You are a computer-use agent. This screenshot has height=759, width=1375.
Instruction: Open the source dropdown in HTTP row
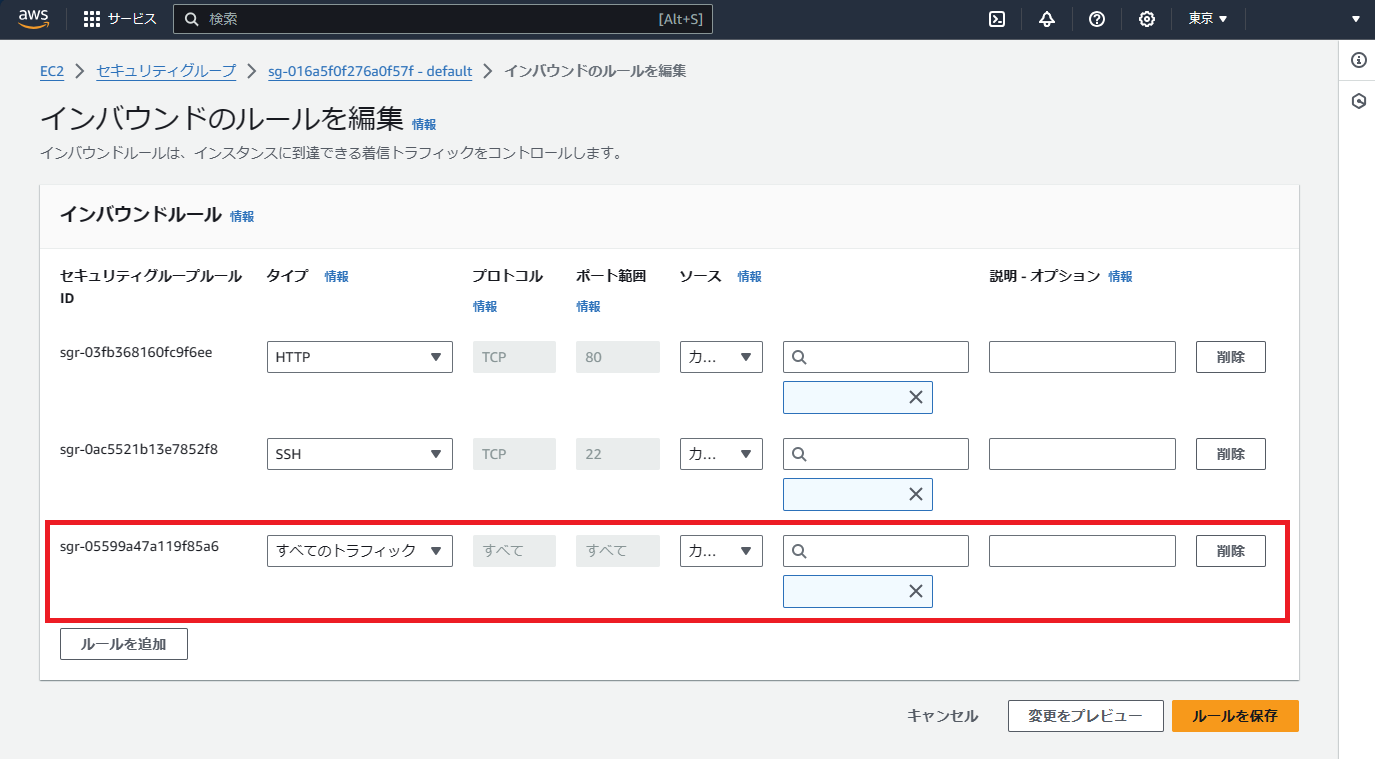721,357
